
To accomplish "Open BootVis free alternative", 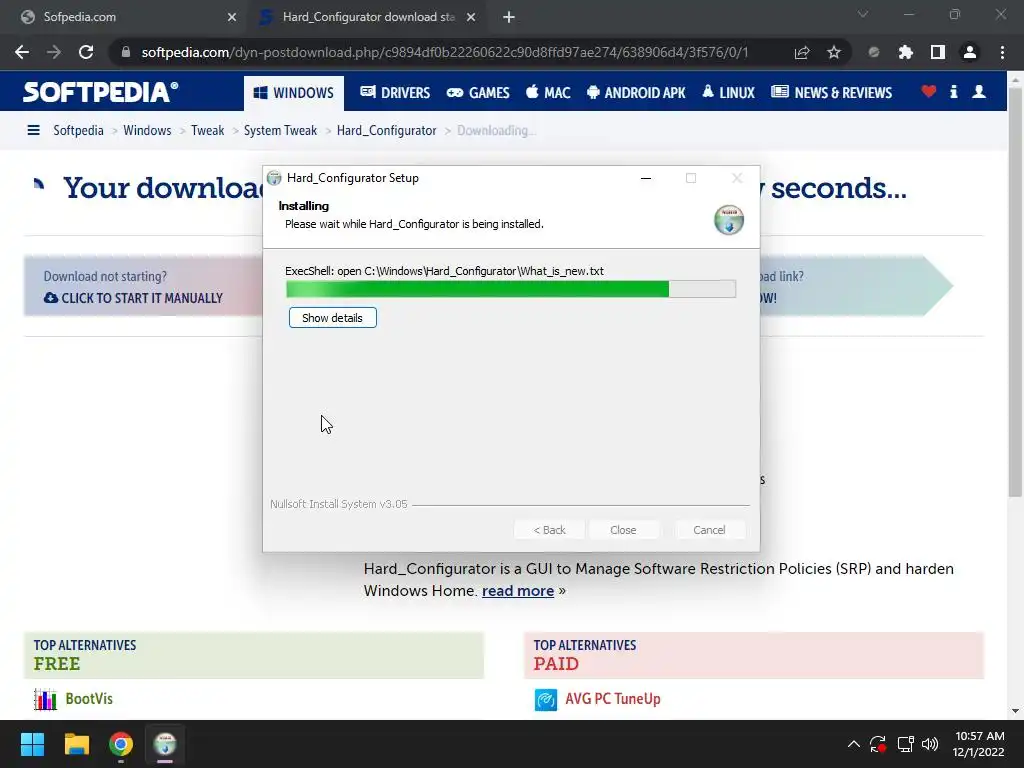I will coord(89,698).
